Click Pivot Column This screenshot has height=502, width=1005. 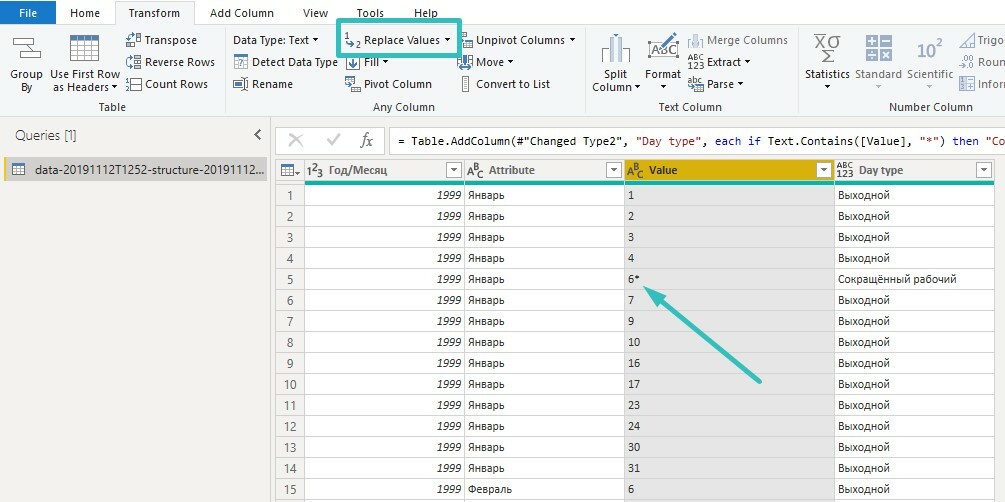click(388, 84)
